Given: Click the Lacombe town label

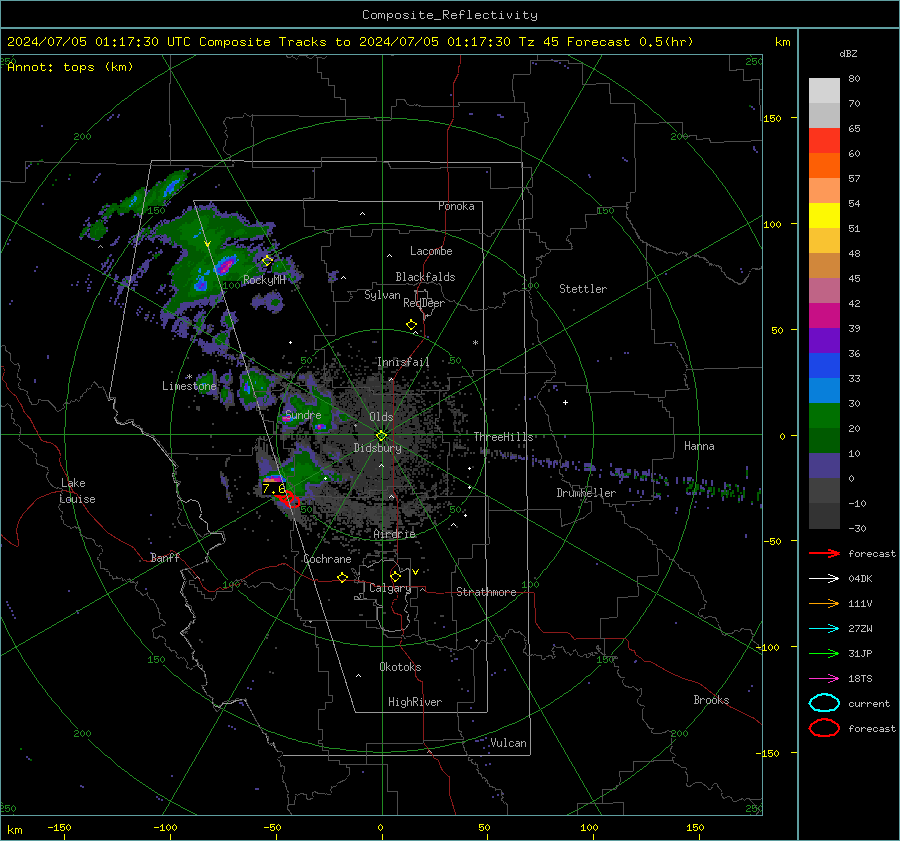Looking at the screenshot, I should [431, 251].
